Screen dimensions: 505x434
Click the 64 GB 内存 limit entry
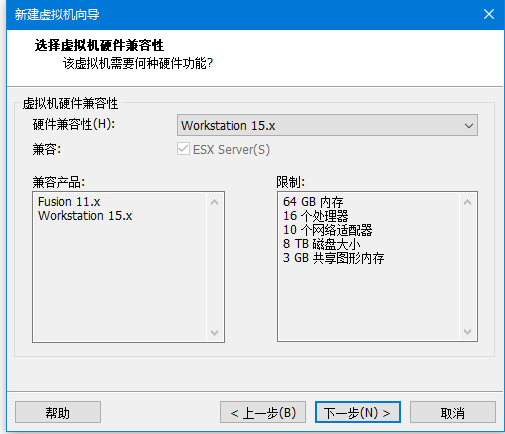[x=313, y=202]
